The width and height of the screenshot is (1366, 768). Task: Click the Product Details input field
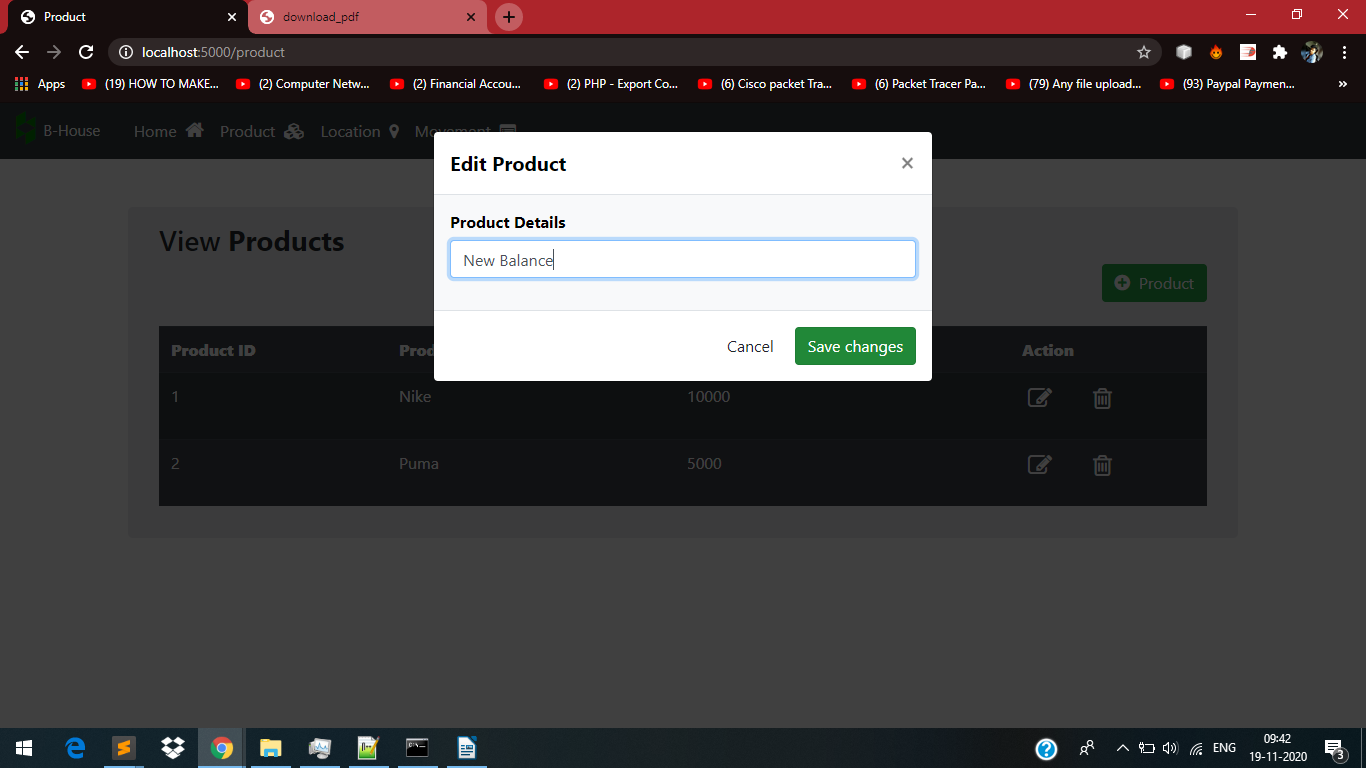(x=683, y=260)
